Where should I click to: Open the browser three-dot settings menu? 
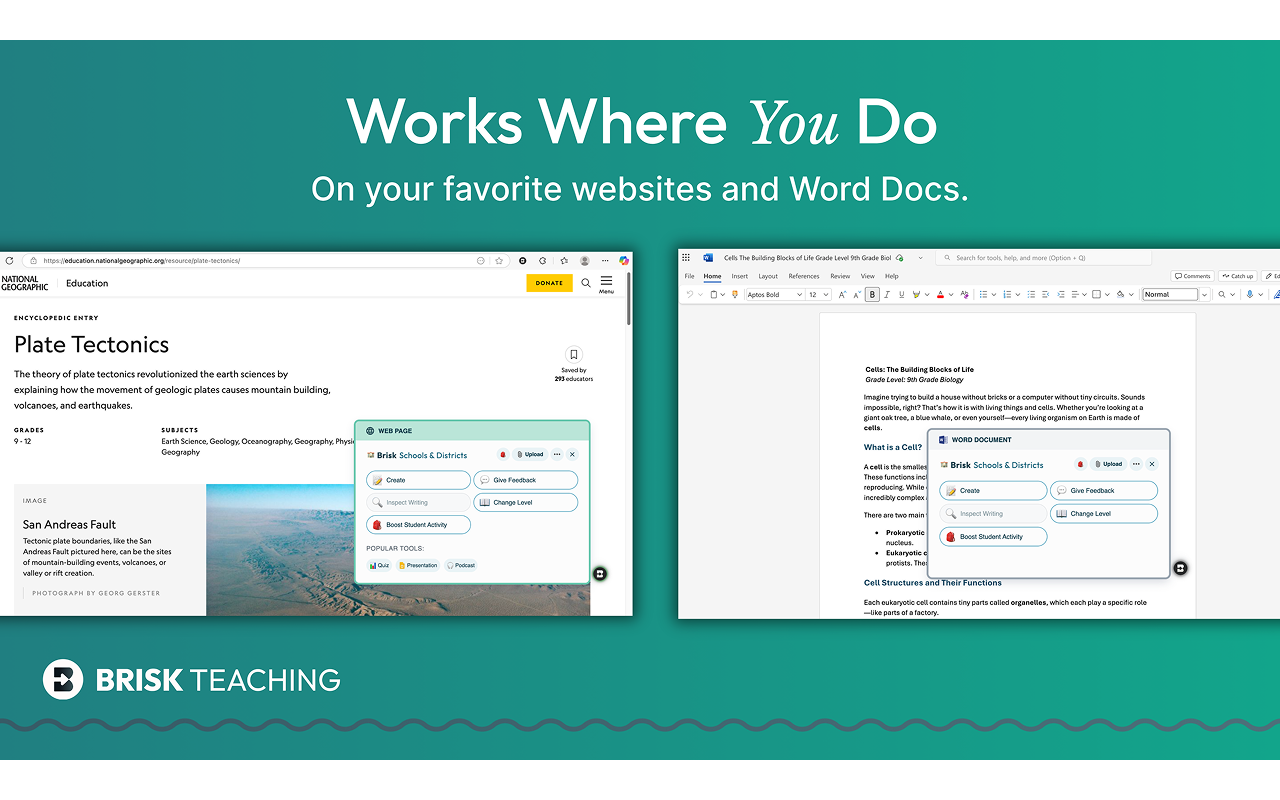point(605,261)
